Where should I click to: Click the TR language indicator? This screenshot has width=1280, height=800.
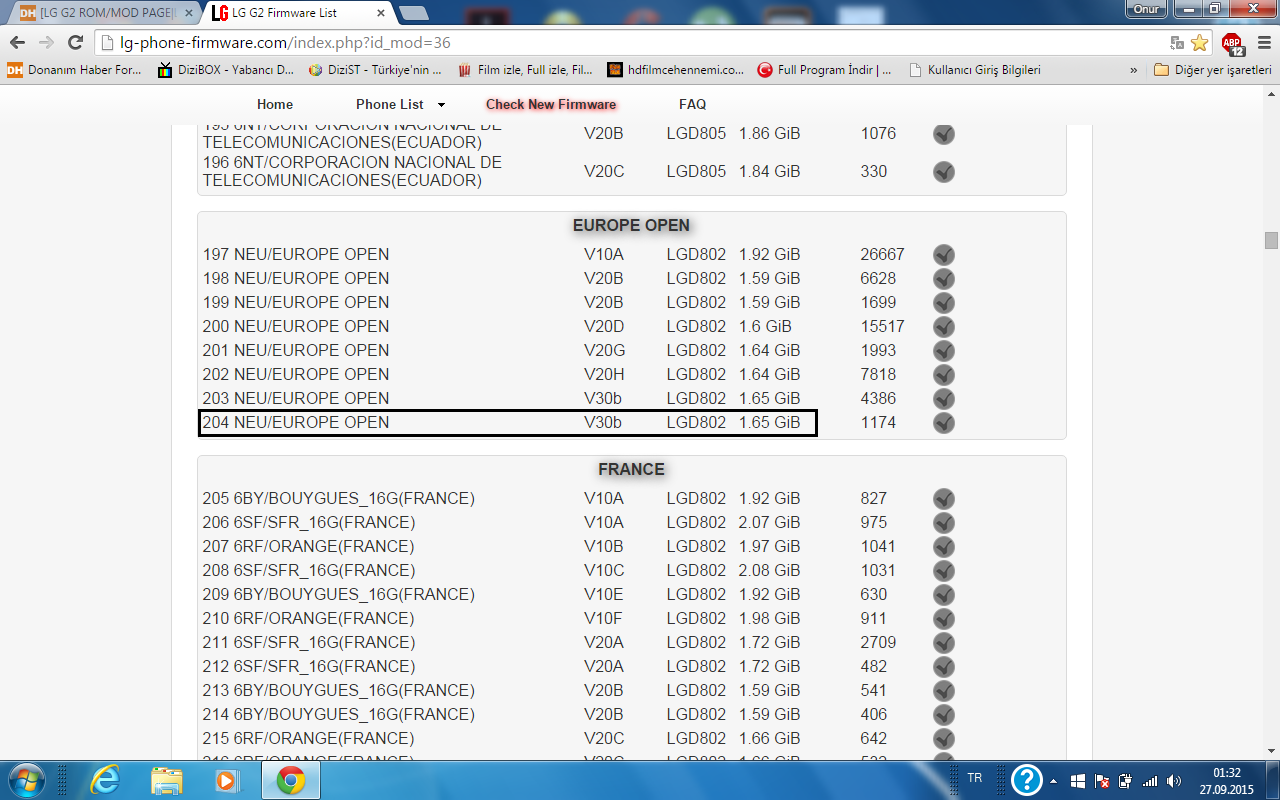click(x=975, y=777)
